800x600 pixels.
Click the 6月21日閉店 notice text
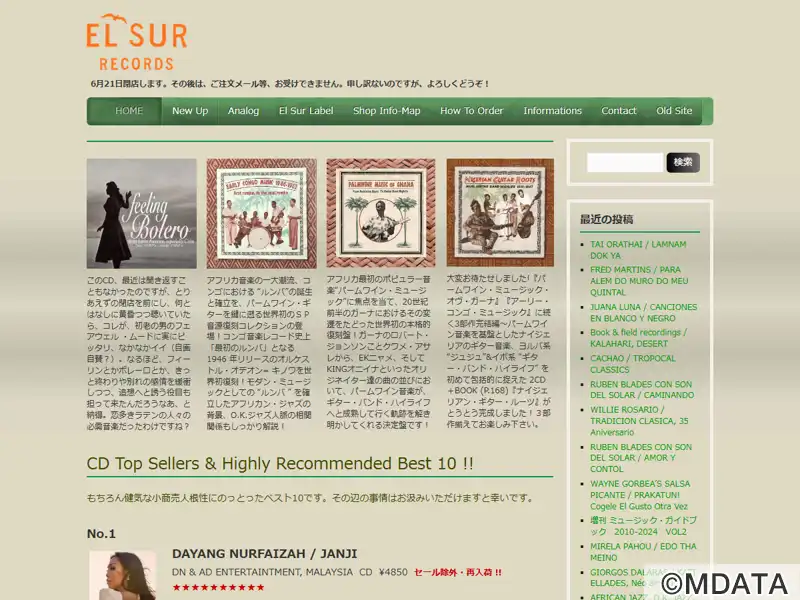point(290,84)
